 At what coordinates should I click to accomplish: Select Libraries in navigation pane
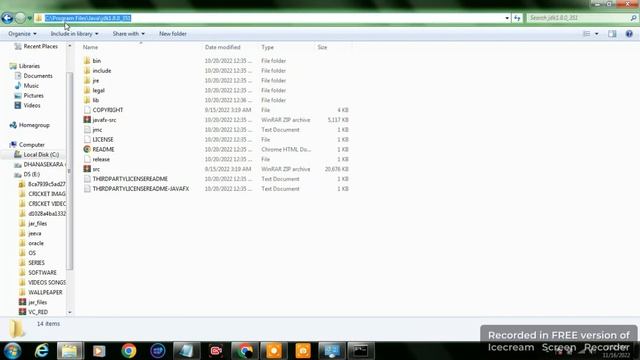[x=29, y=66]
